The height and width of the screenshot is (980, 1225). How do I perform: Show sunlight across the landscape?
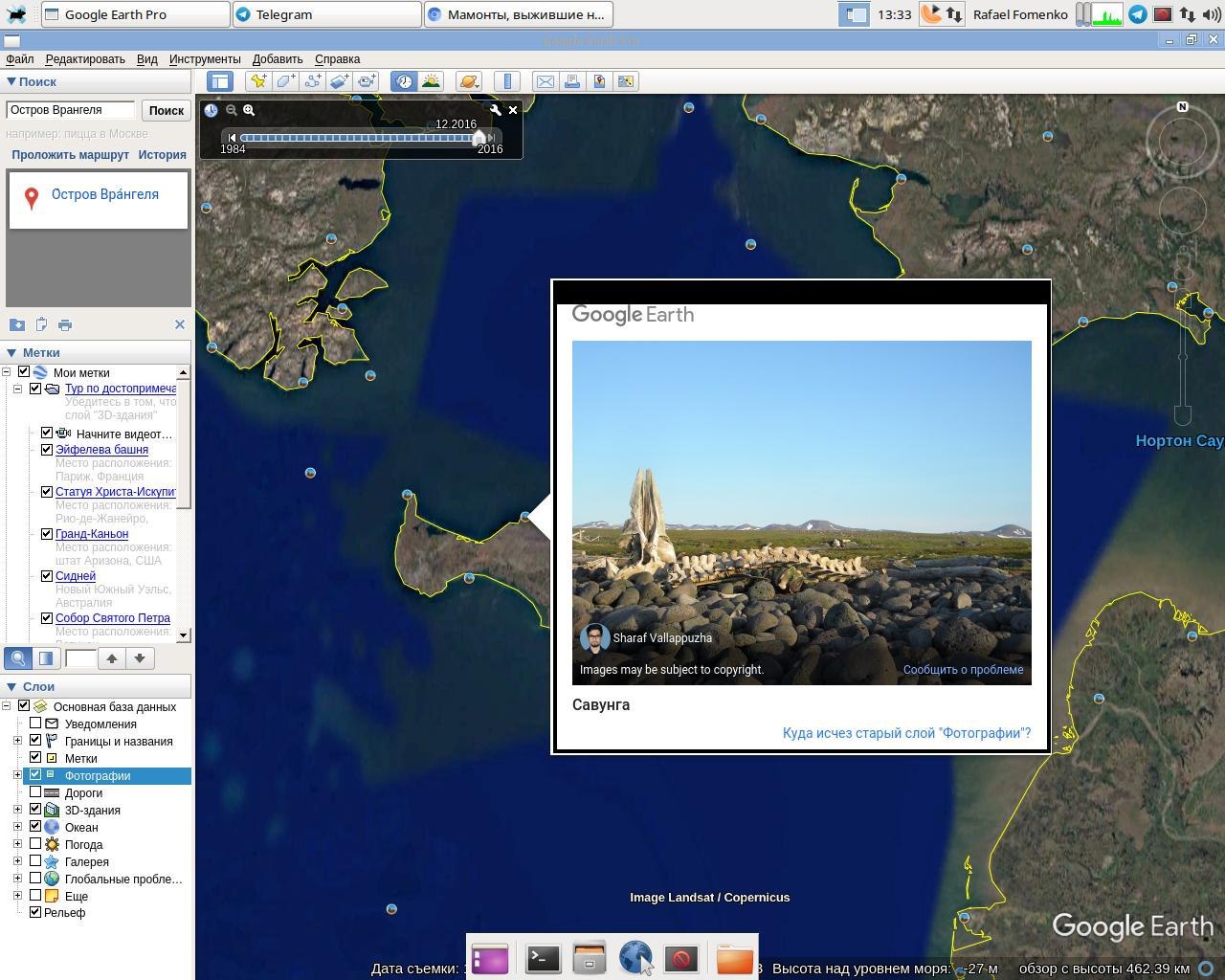(431, 81)
